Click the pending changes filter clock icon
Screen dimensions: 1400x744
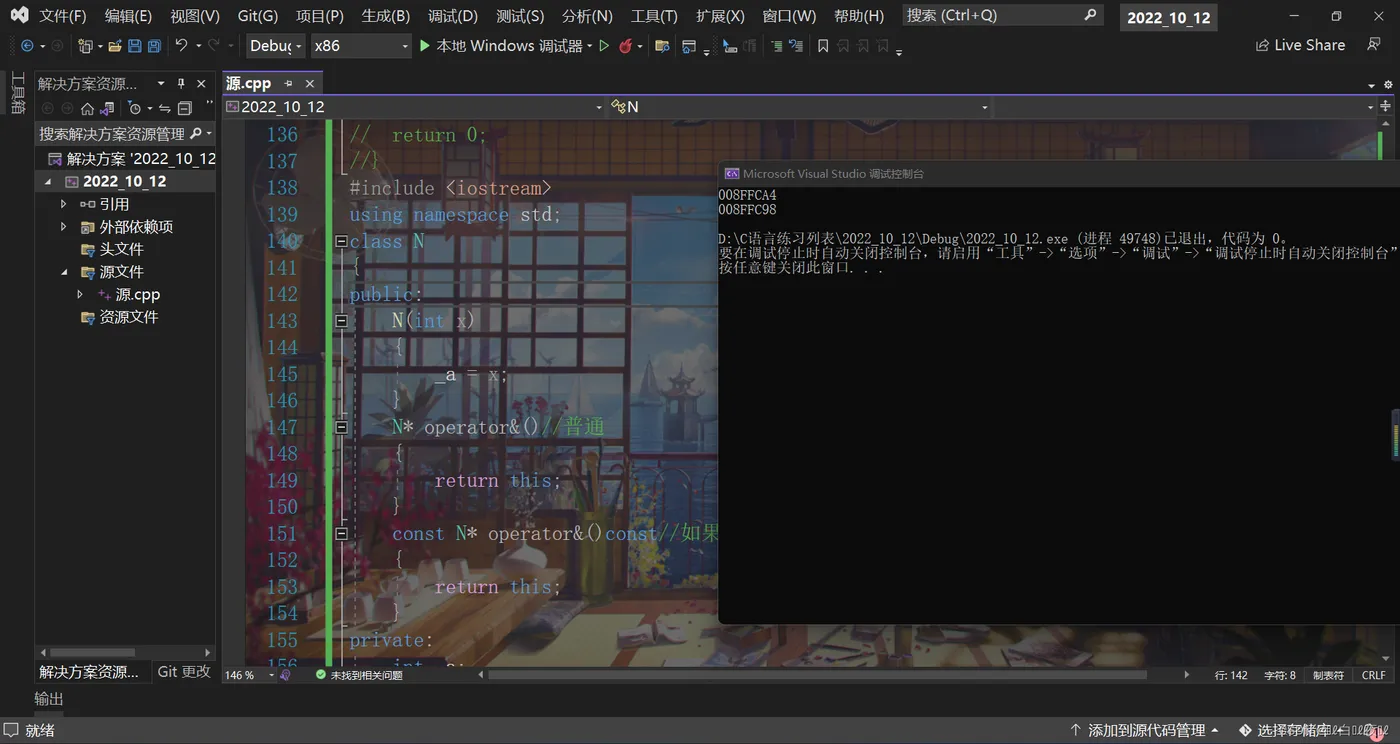135,108
